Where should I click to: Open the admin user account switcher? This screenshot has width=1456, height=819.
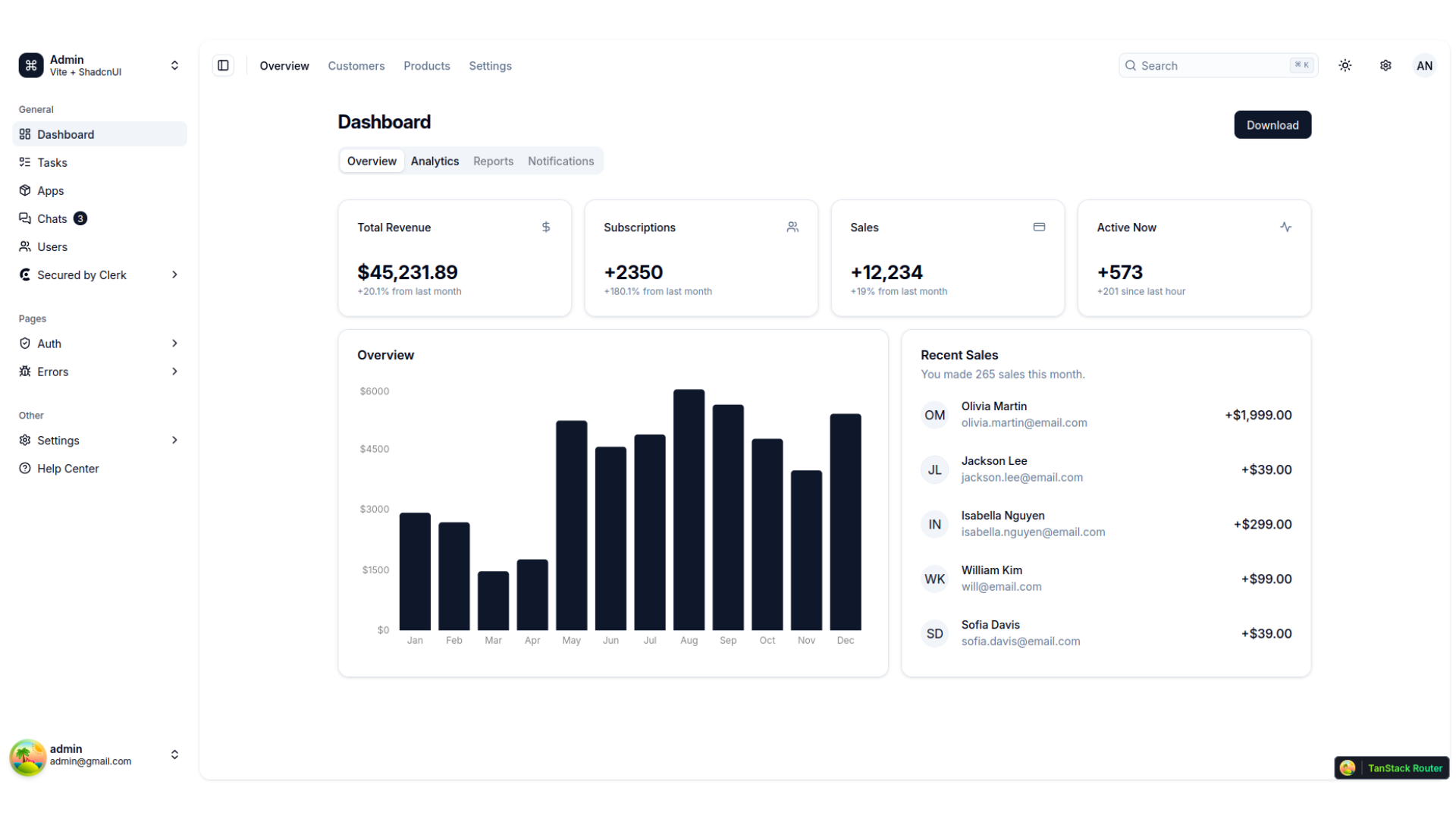tap(99, 755)
